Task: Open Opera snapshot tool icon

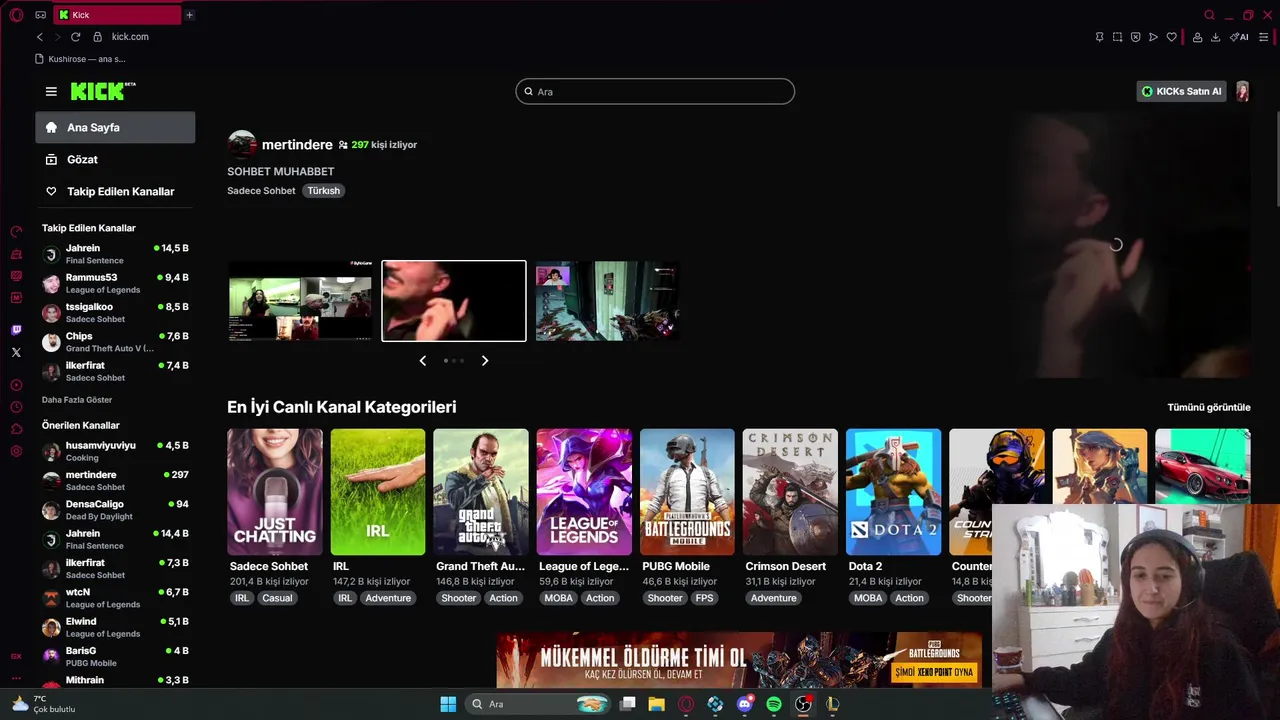Action: (1118, 37)
